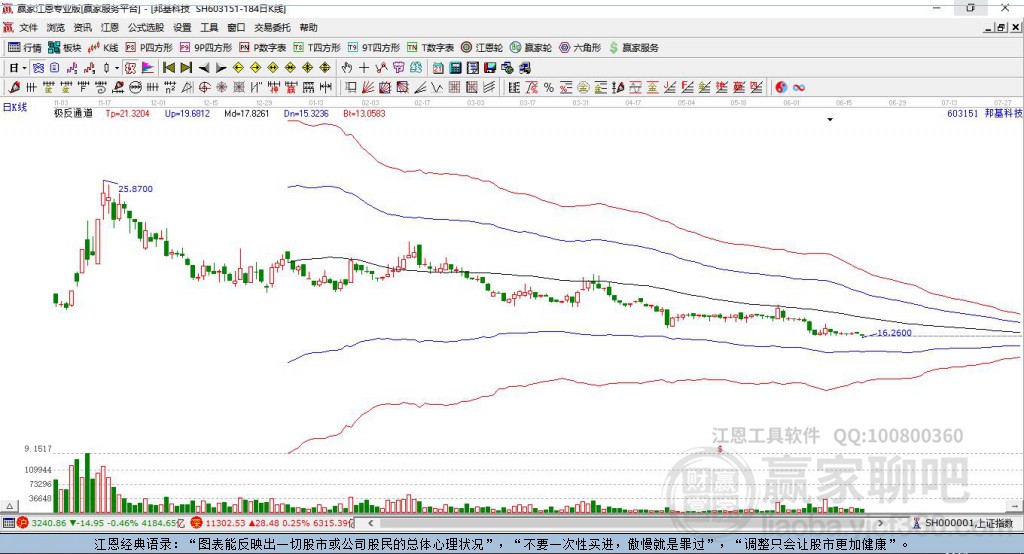
Task: Click the 行情 toolbar button
Action: click(25, 48)
